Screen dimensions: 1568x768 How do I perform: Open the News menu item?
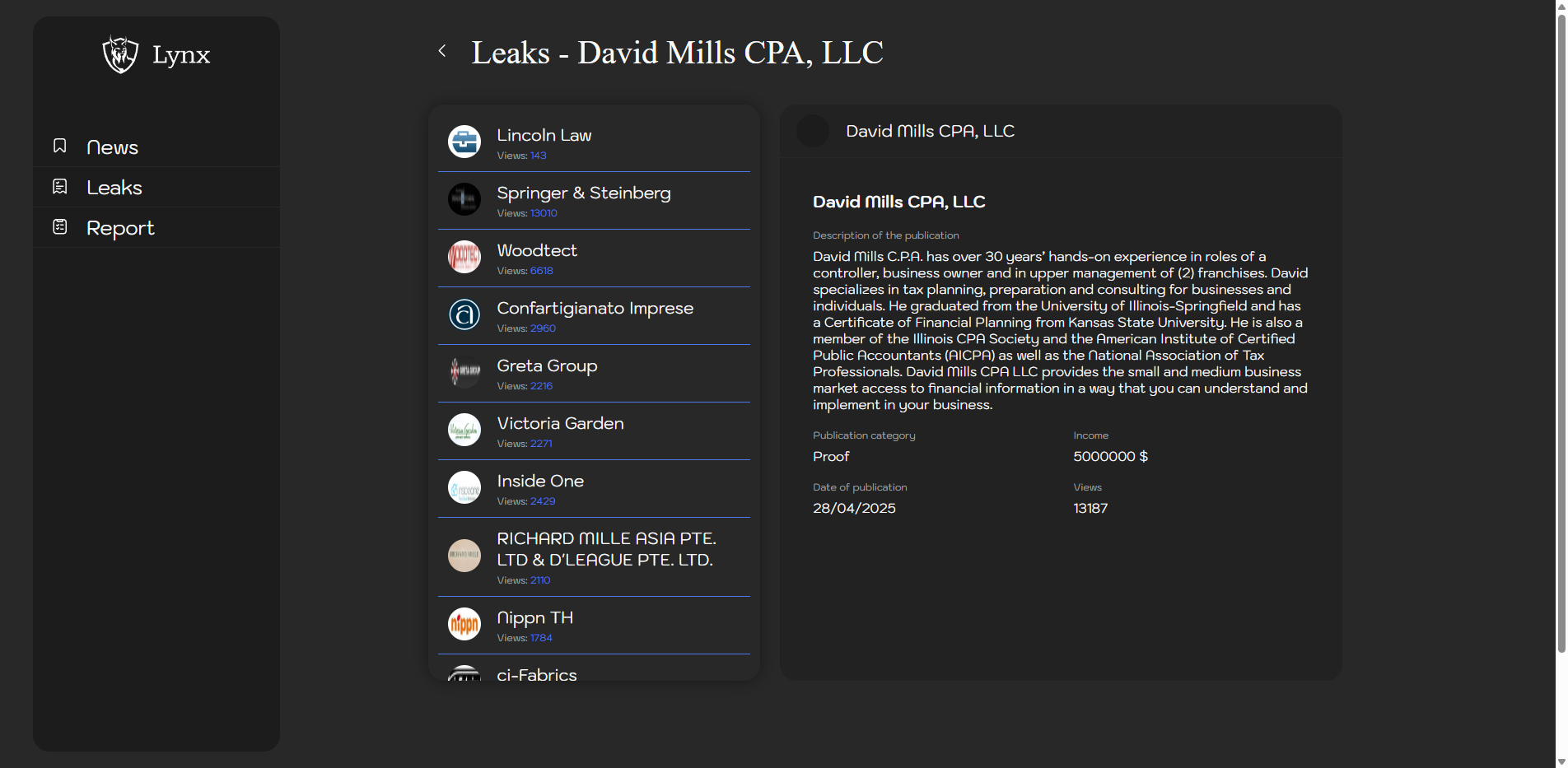[113, 147]
